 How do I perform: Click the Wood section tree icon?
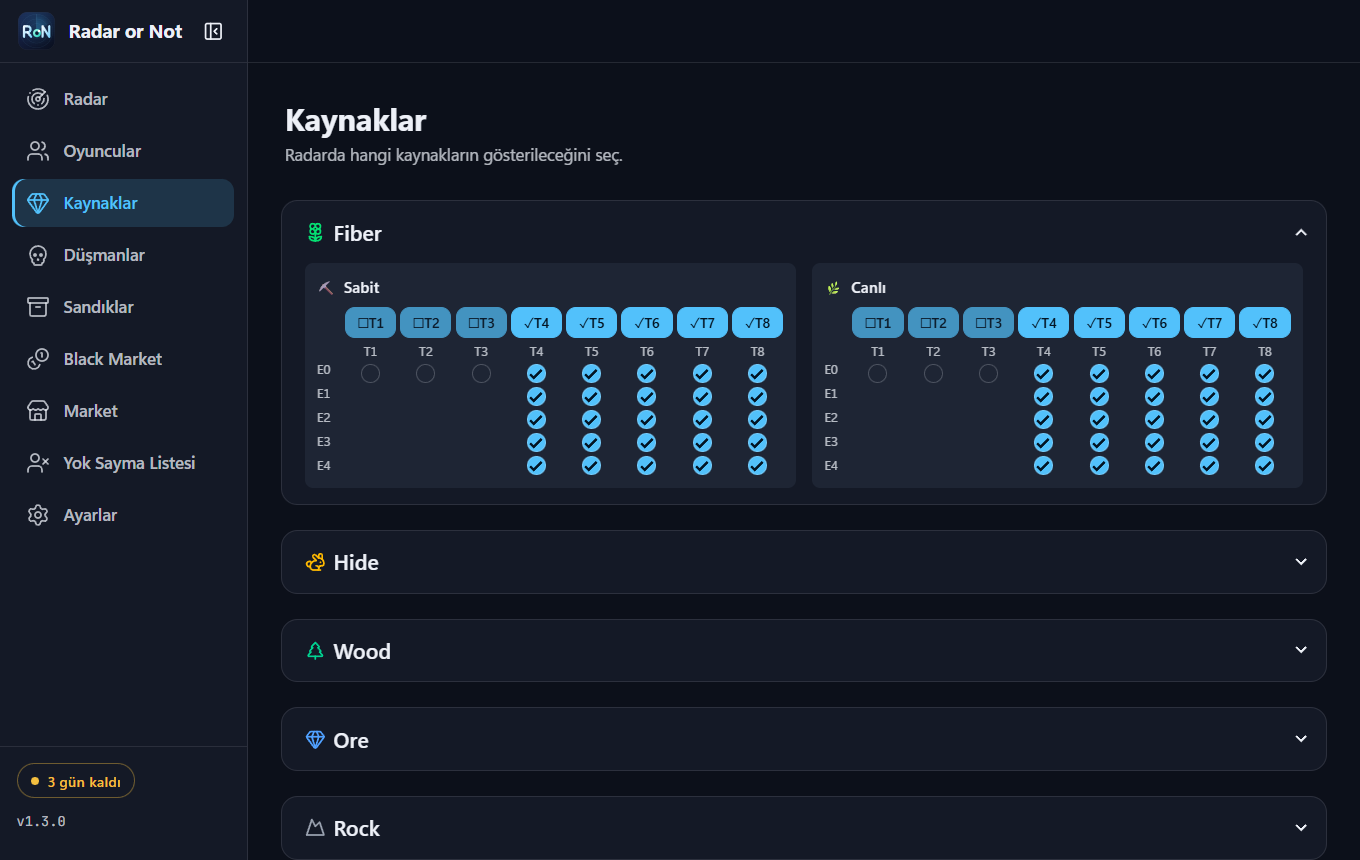[315, 651]
